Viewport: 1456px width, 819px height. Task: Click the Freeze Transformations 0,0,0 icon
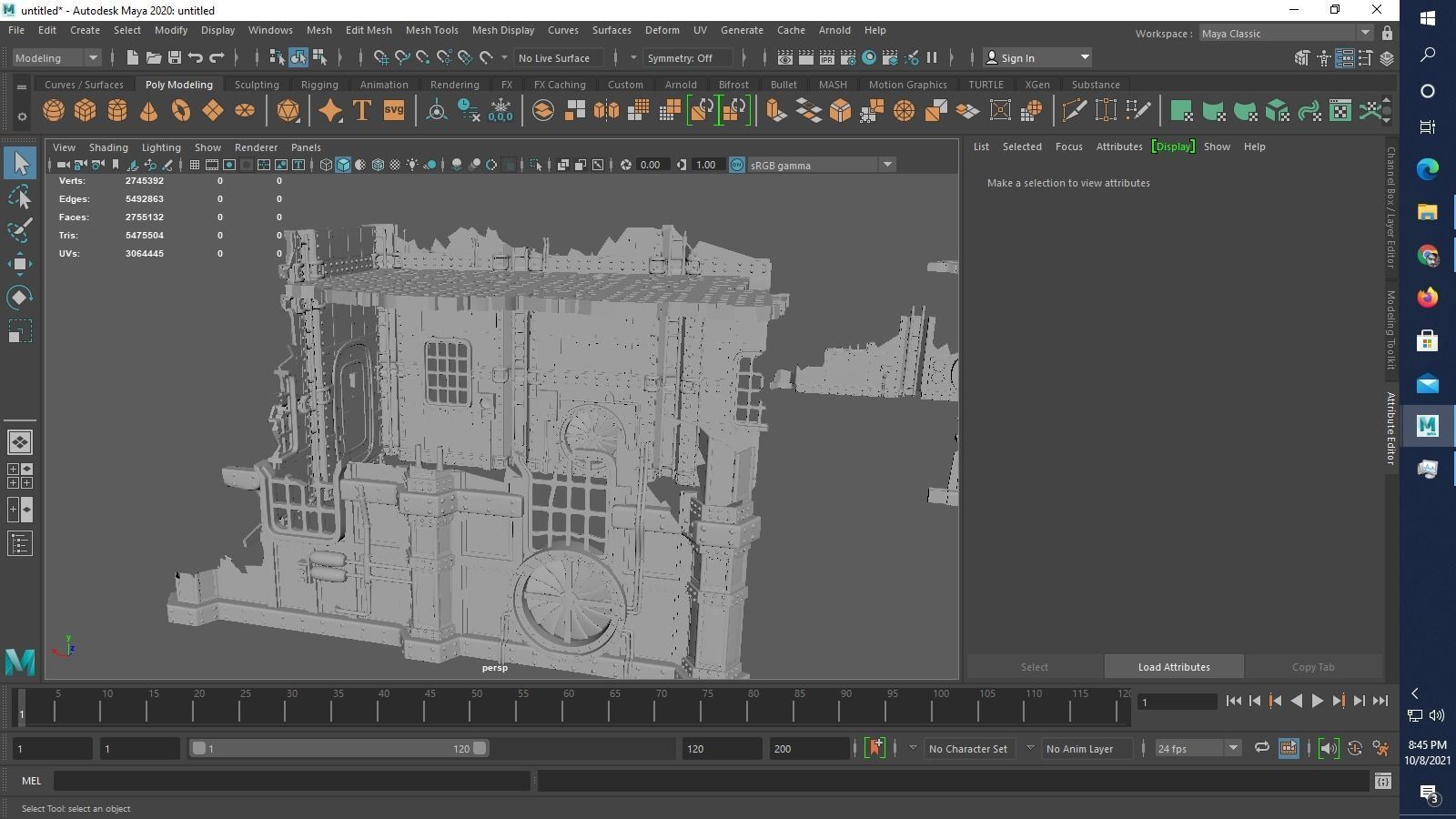(x=500, y=111)
